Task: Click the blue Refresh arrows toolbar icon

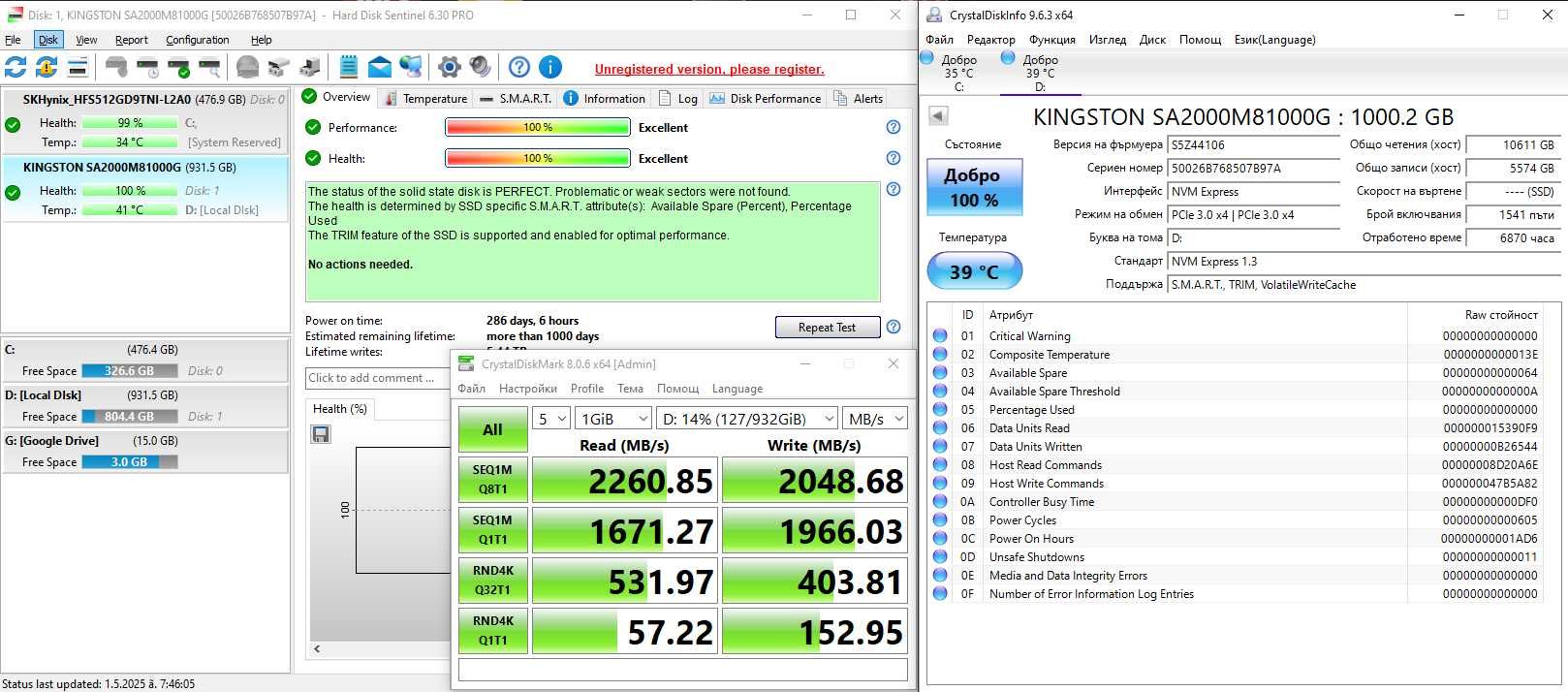Action: 16,67
